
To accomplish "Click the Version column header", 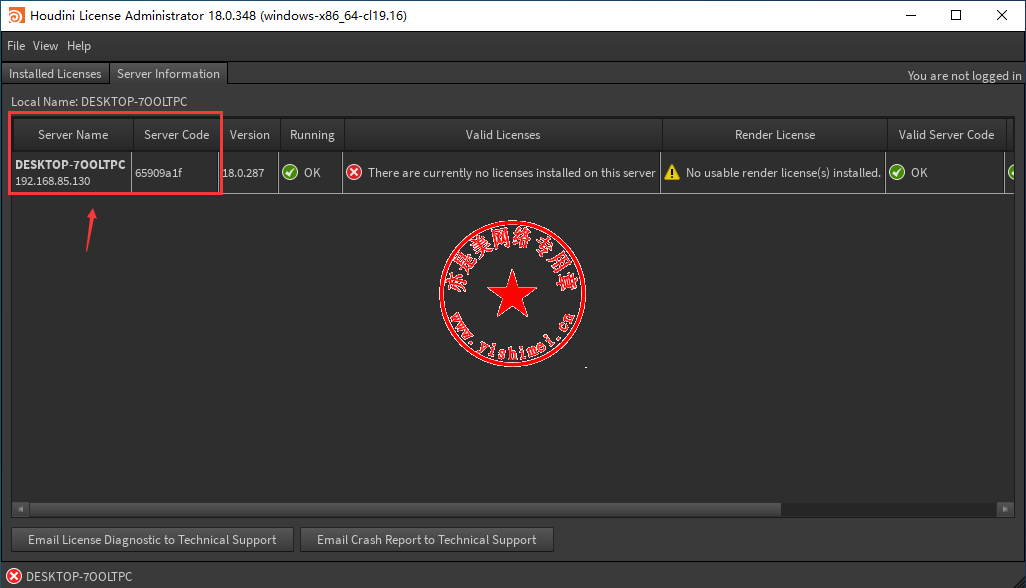I will tap(249, 135).
